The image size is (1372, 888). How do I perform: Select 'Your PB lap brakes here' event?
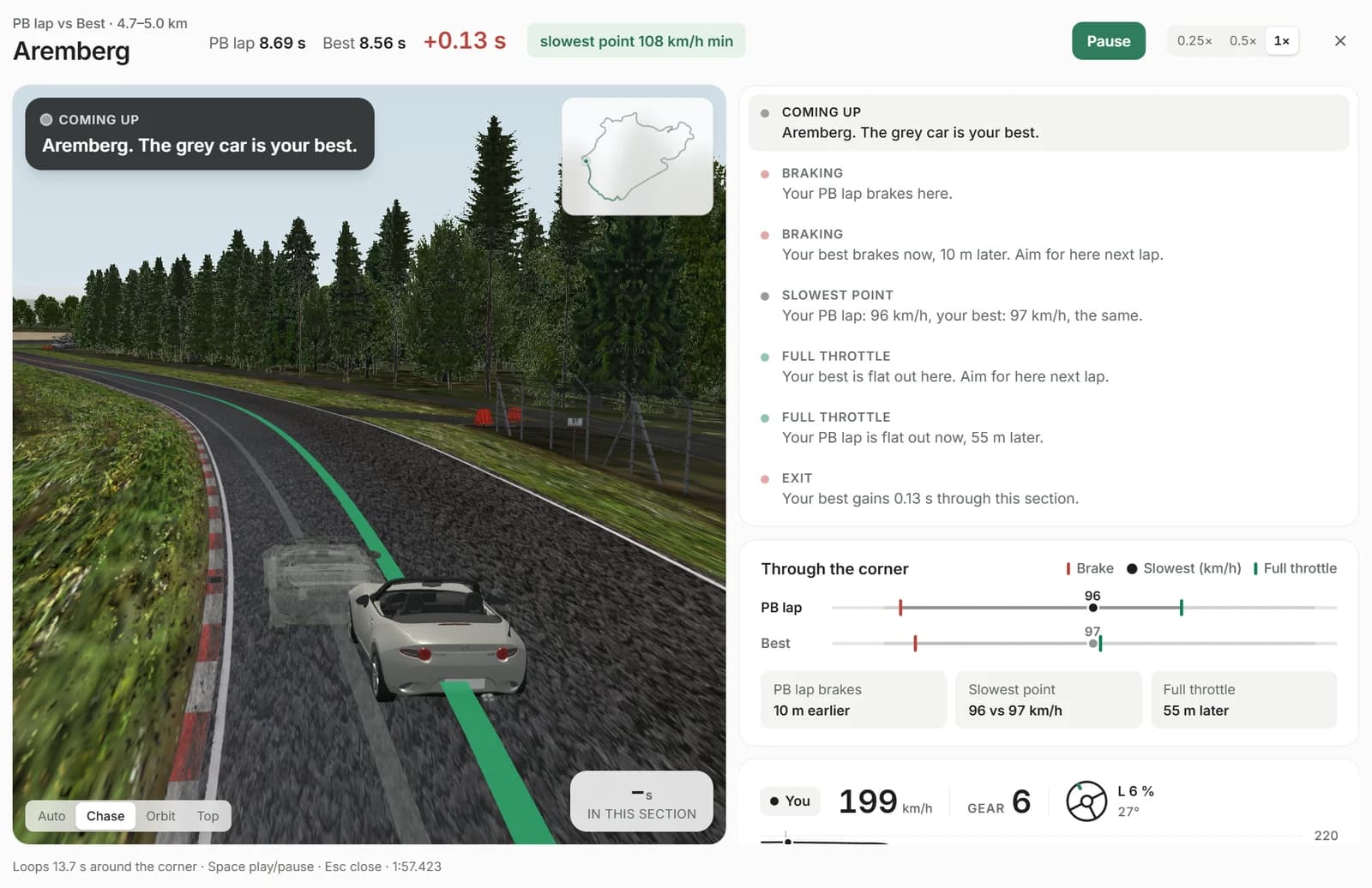point(1049,183)
